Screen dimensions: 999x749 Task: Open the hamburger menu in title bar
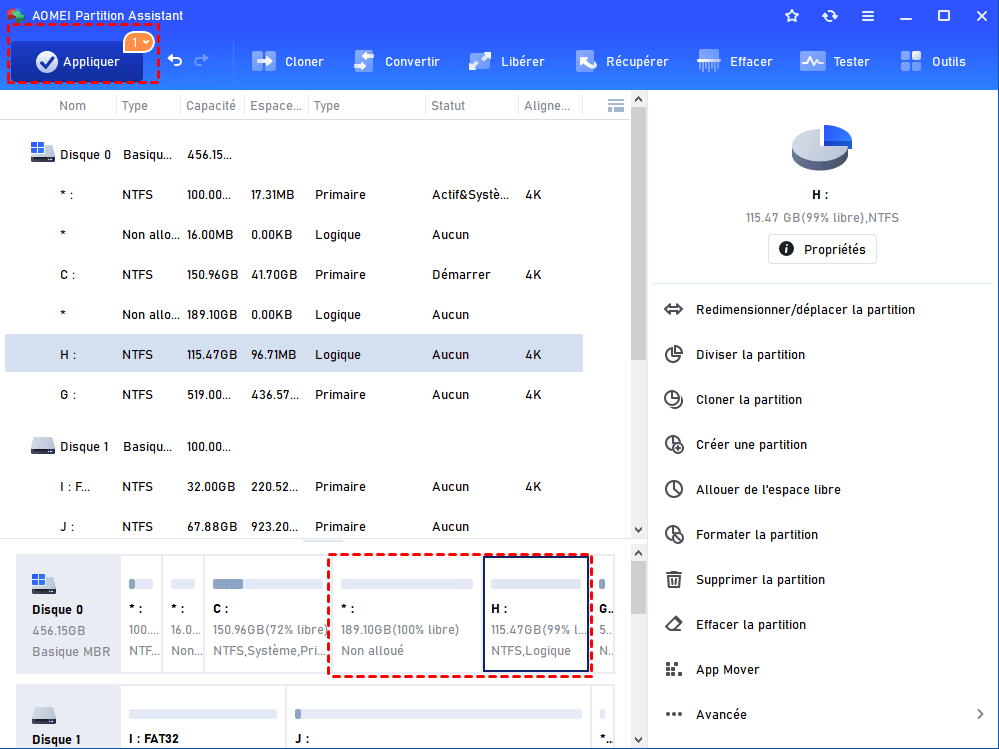pos(868,16)
